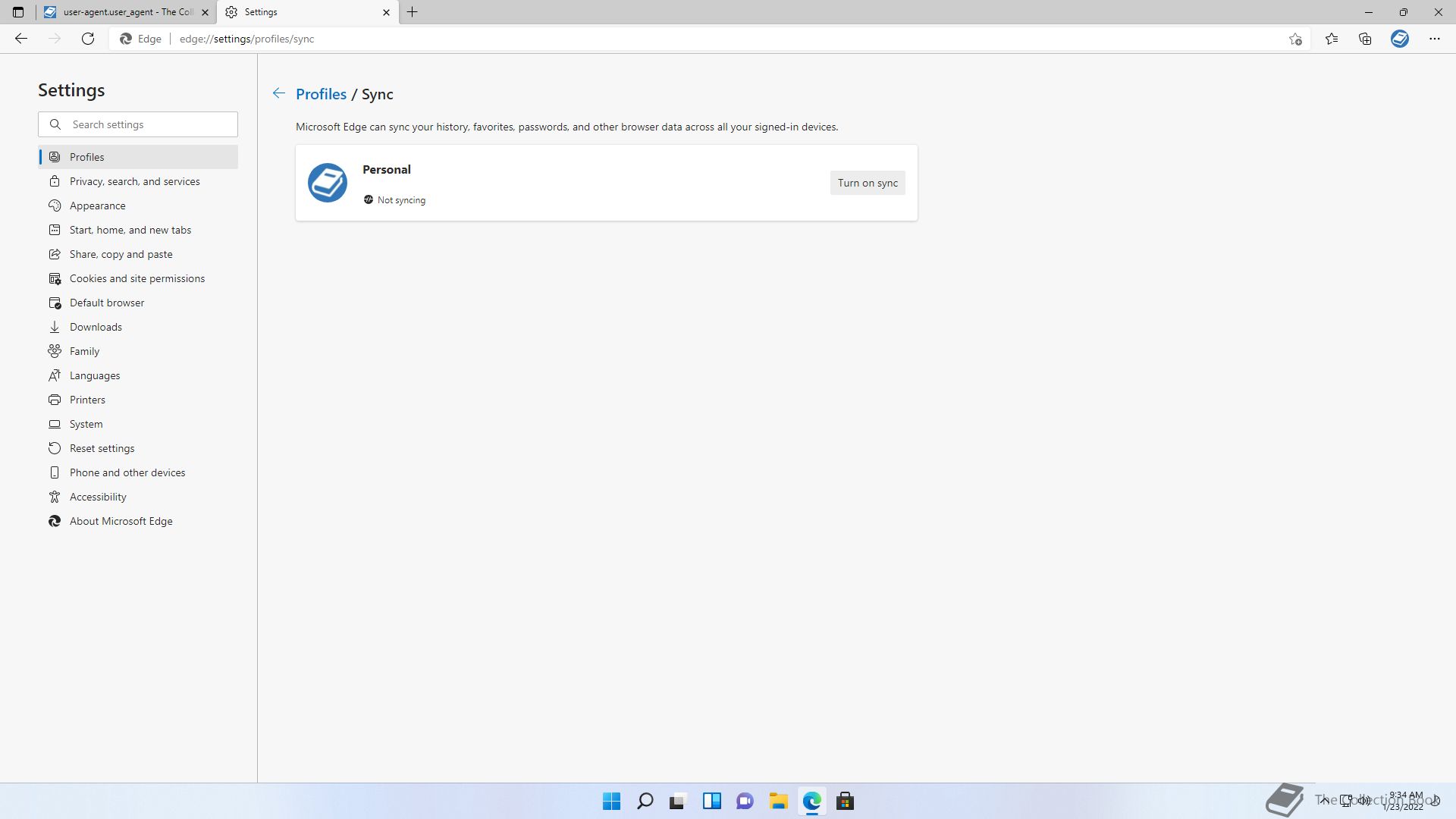Focus the Search settings field
The height and width of the screenshot is (819, 1456).
coord(138,124)
